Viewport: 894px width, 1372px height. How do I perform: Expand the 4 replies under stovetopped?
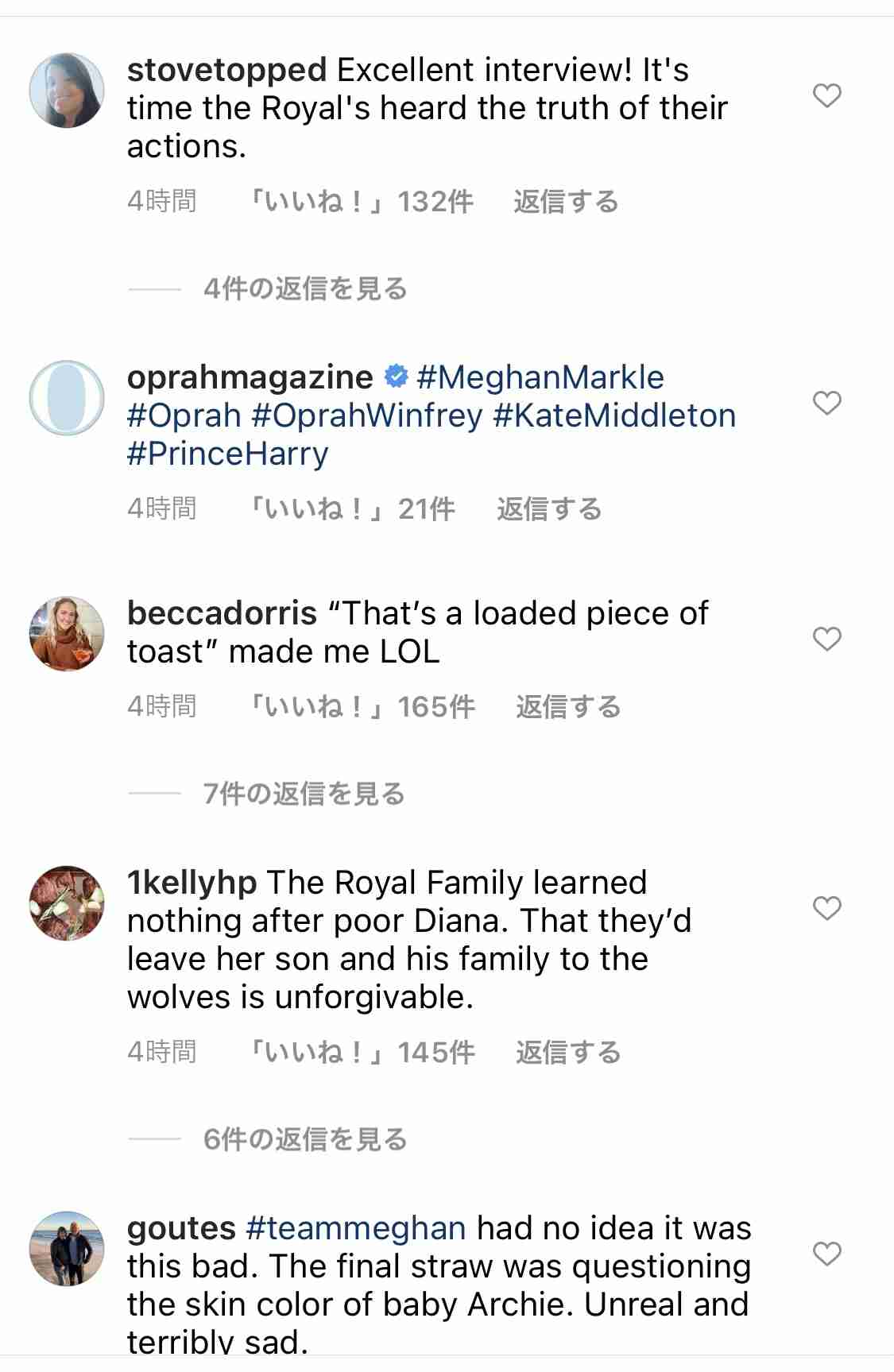(x=305, y=289)
